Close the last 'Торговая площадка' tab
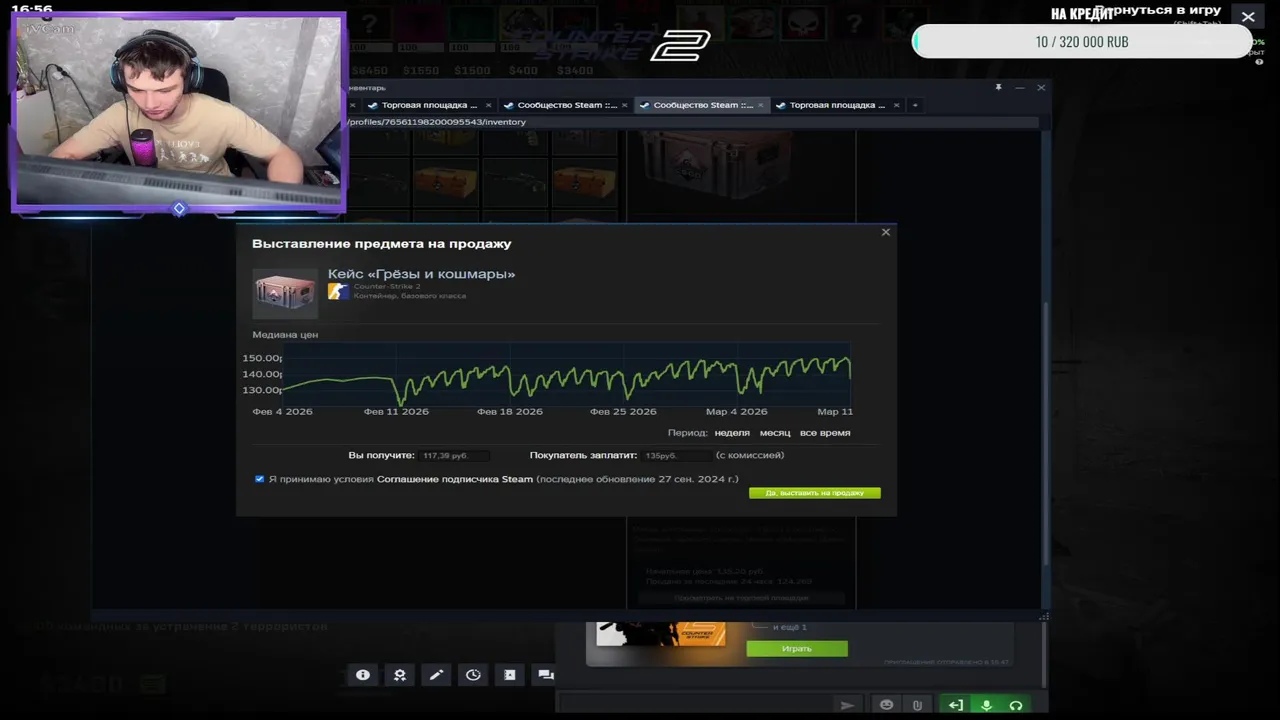 897,105
